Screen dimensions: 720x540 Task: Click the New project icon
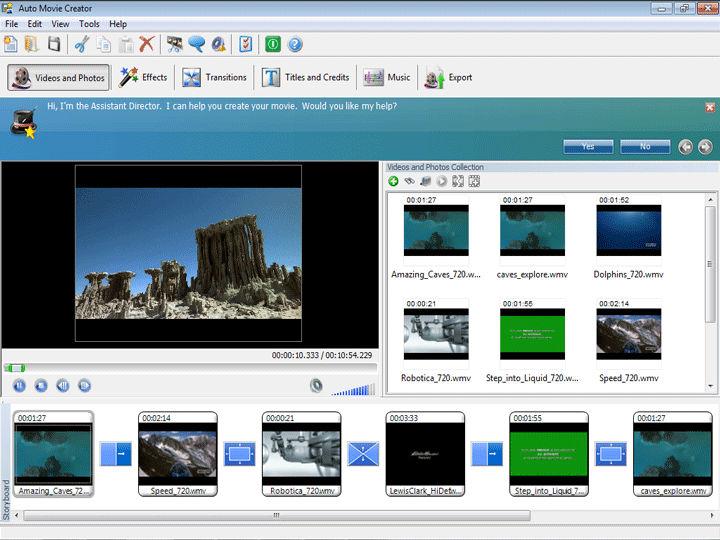pos(11,44)
